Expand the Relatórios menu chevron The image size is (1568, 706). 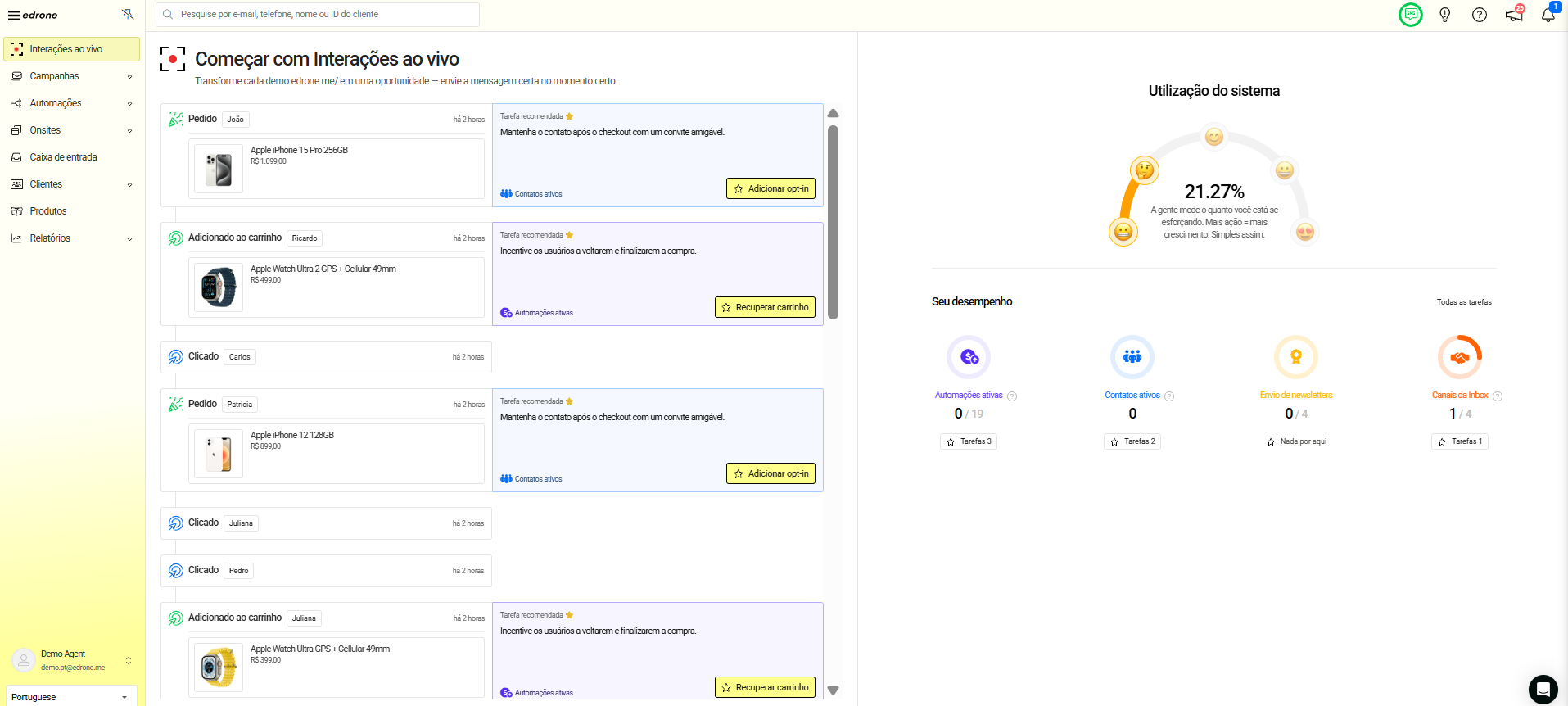click(129, 238)
